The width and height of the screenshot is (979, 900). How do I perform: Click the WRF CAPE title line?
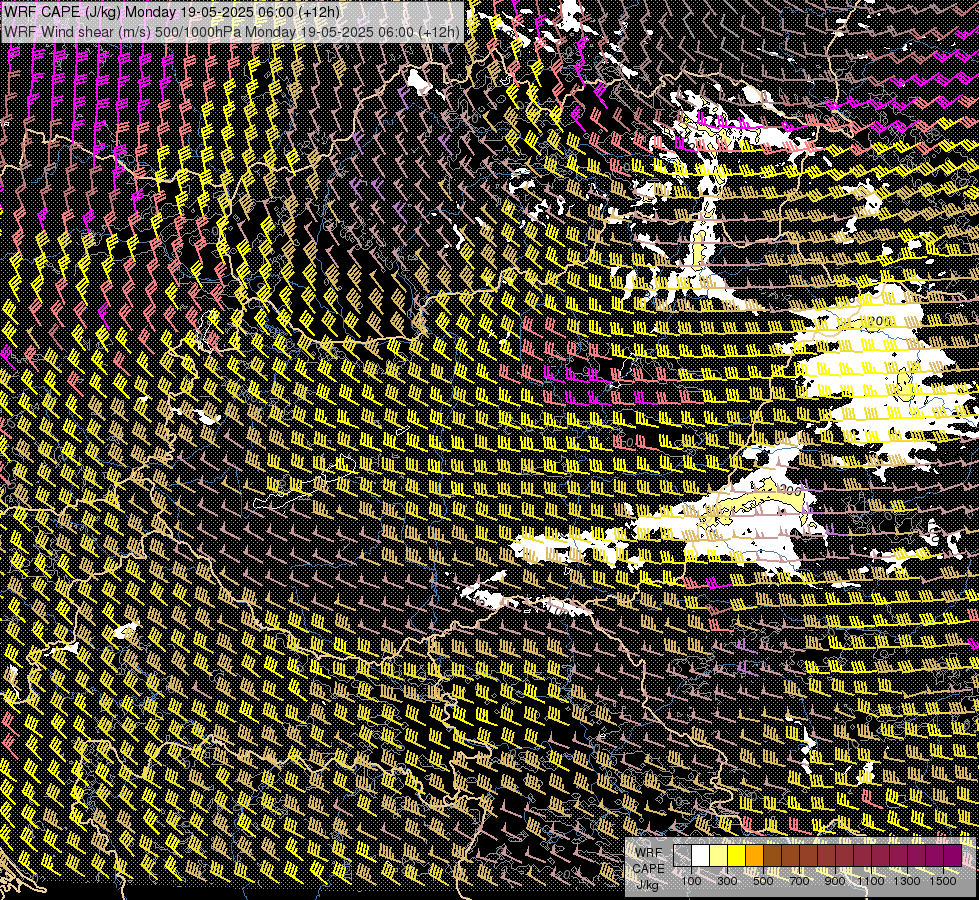point(172,12)
